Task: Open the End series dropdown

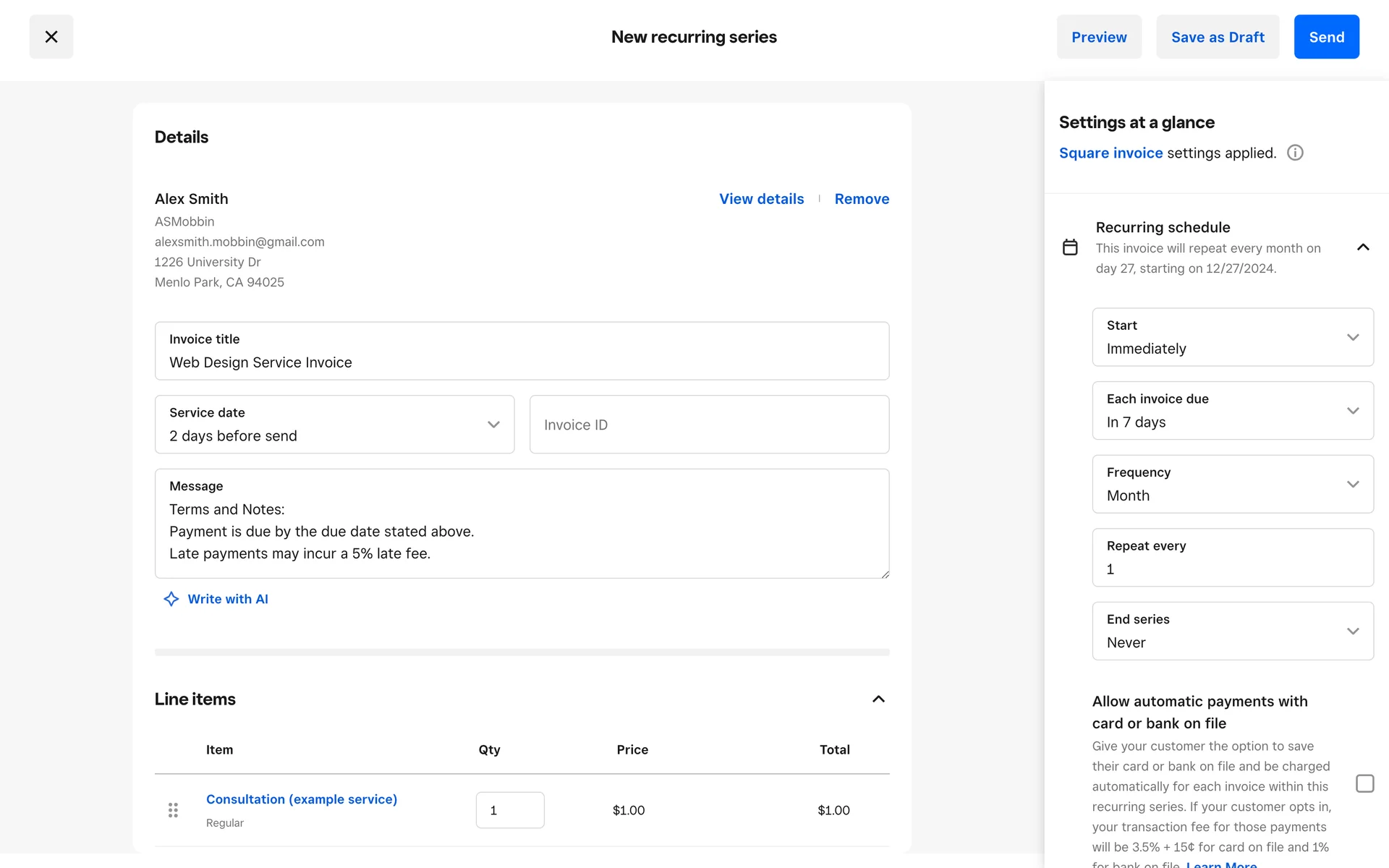Action: (x=1232, y=631)
